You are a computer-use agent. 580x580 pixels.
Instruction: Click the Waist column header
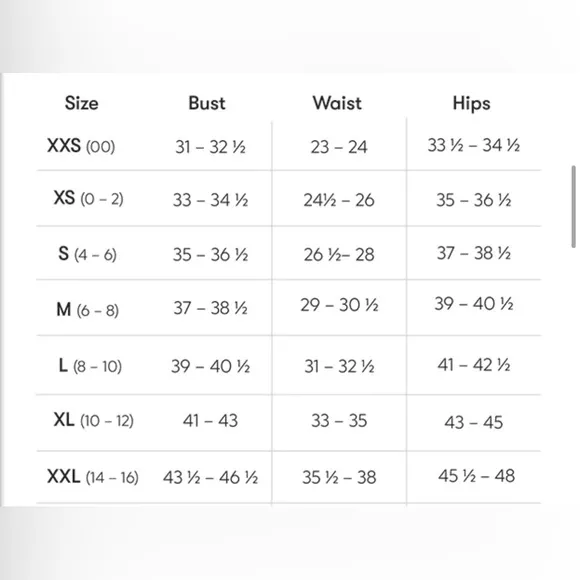coord(337,103)
